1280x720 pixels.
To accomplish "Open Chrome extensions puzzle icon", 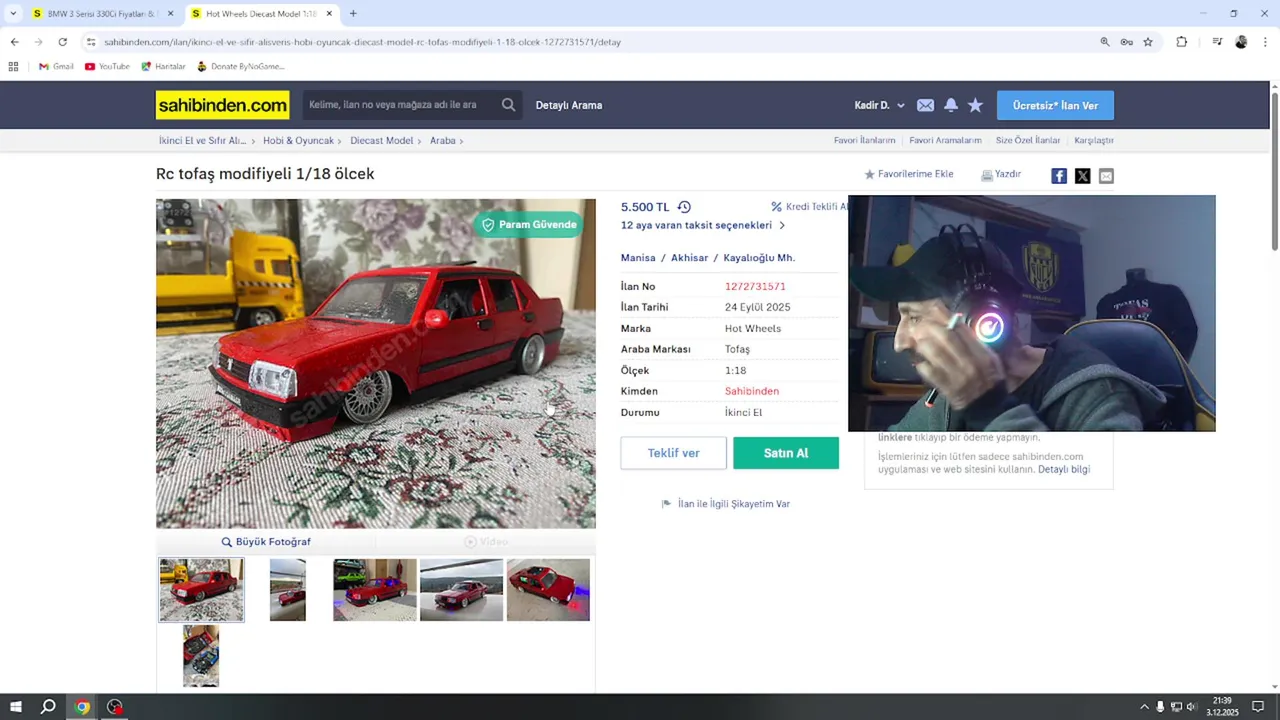I will (1182, 42).
